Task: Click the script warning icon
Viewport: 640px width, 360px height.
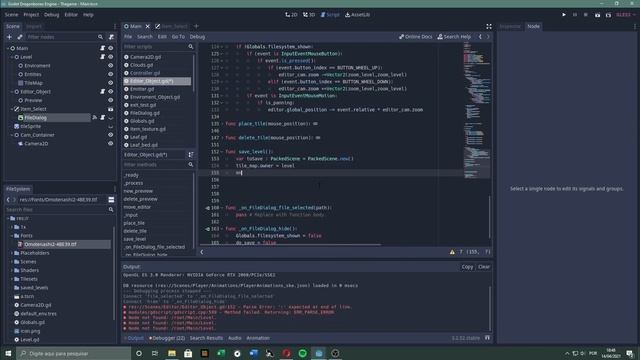Action: click(x=452, y=252)
